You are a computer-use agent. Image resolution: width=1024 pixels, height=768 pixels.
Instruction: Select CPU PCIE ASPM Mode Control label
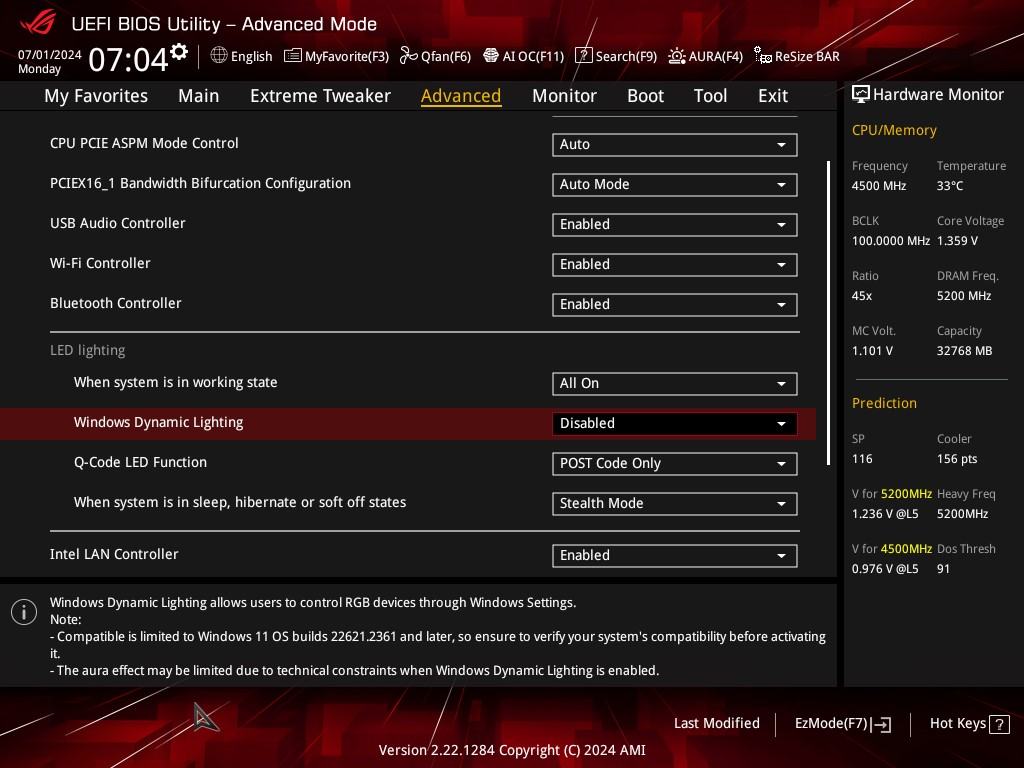point(144,143)
